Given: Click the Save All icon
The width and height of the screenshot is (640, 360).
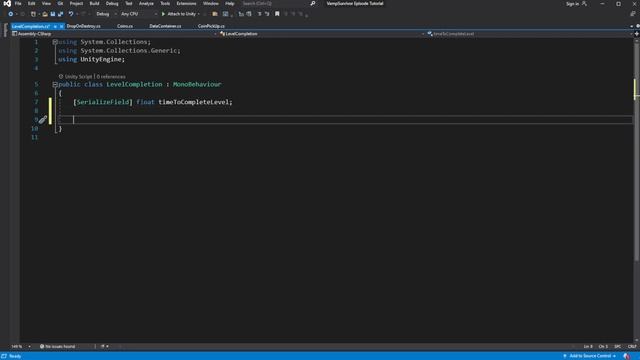Looking at the screenshot, I should point(60,14).
